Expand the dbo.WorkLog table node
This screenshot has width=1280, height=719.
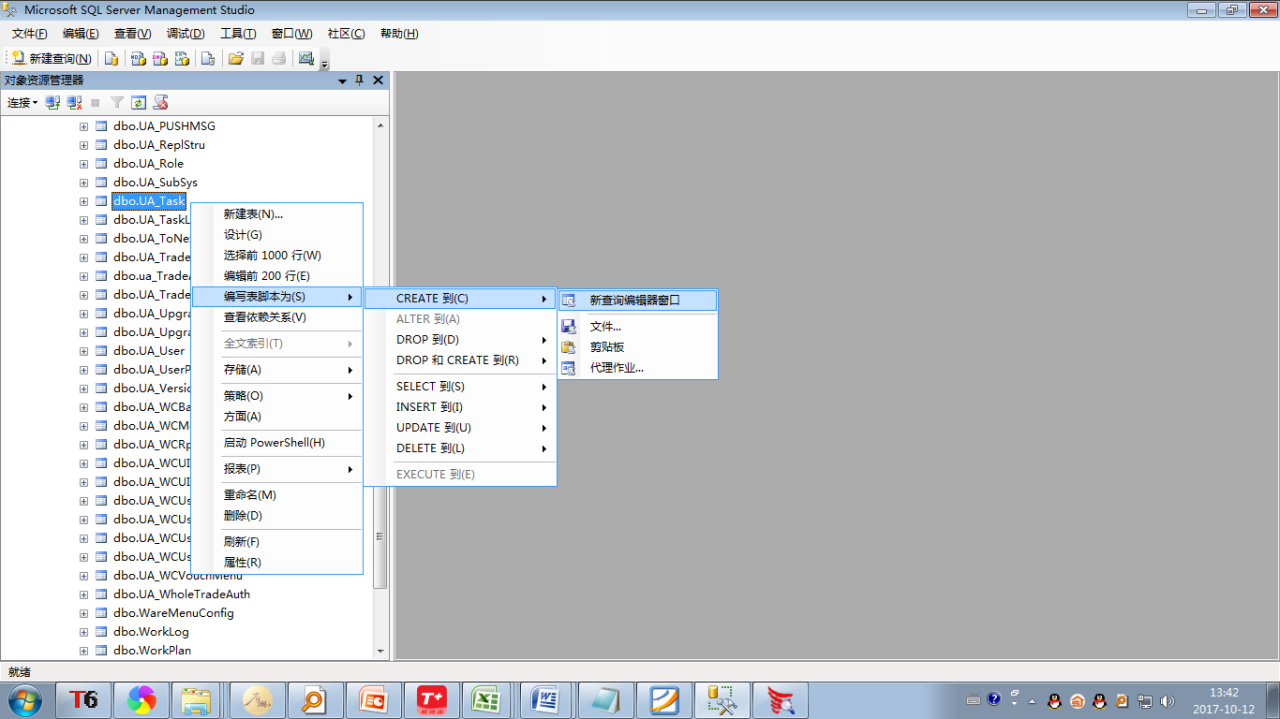point(84,632)
